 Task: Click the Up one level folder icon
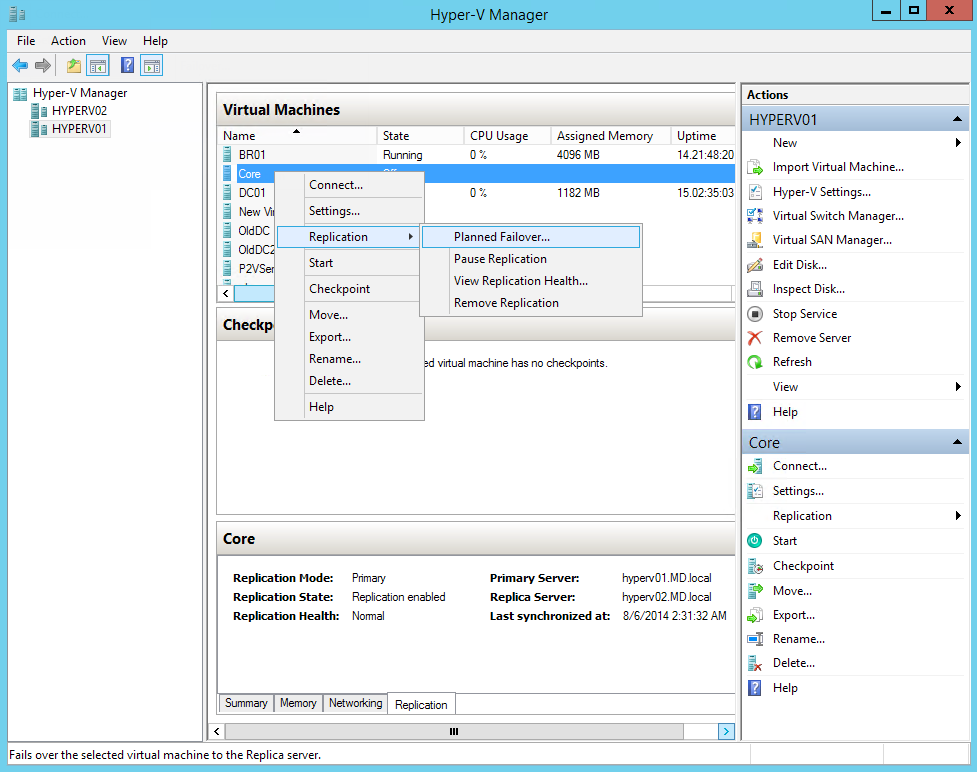74,65
